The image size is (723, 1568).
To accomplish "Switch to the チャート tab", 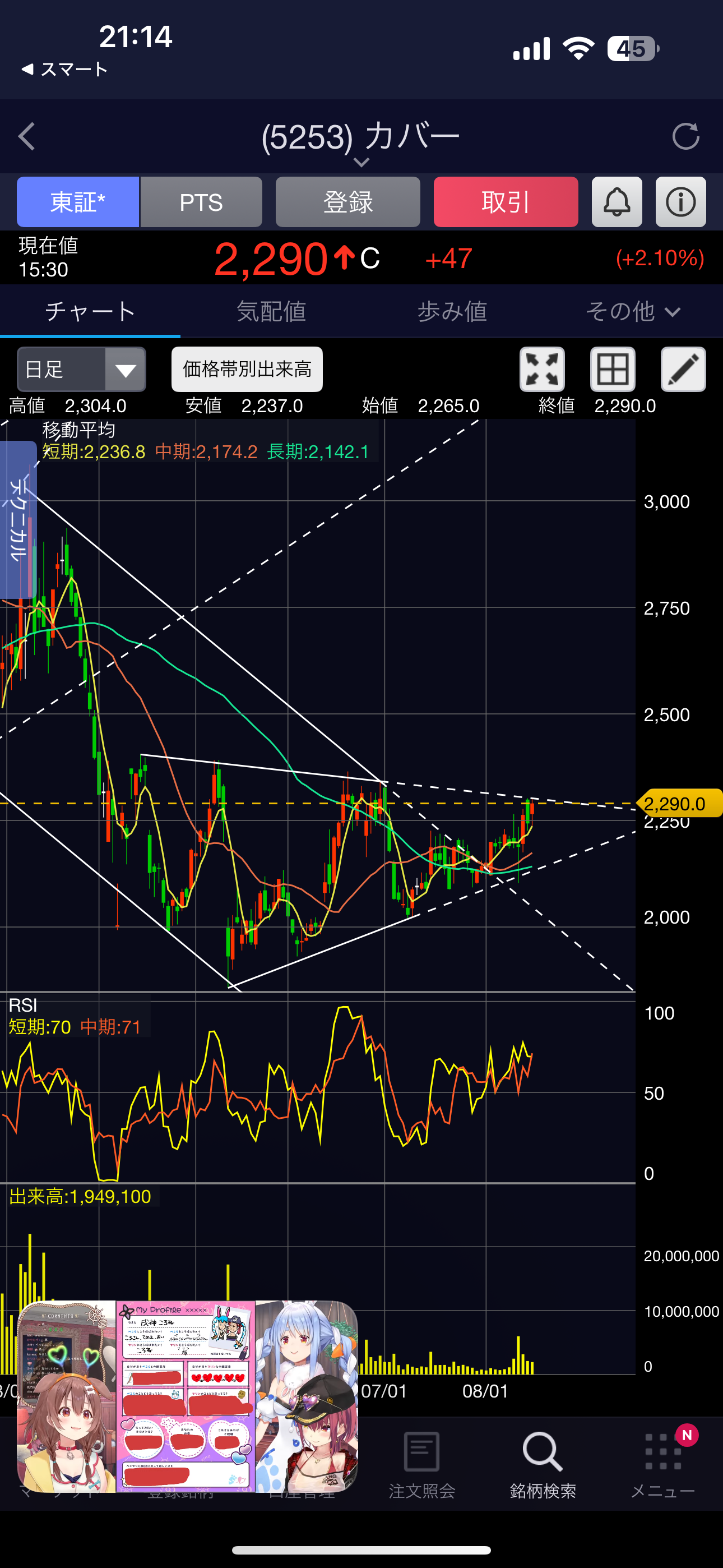I will 90,312.
